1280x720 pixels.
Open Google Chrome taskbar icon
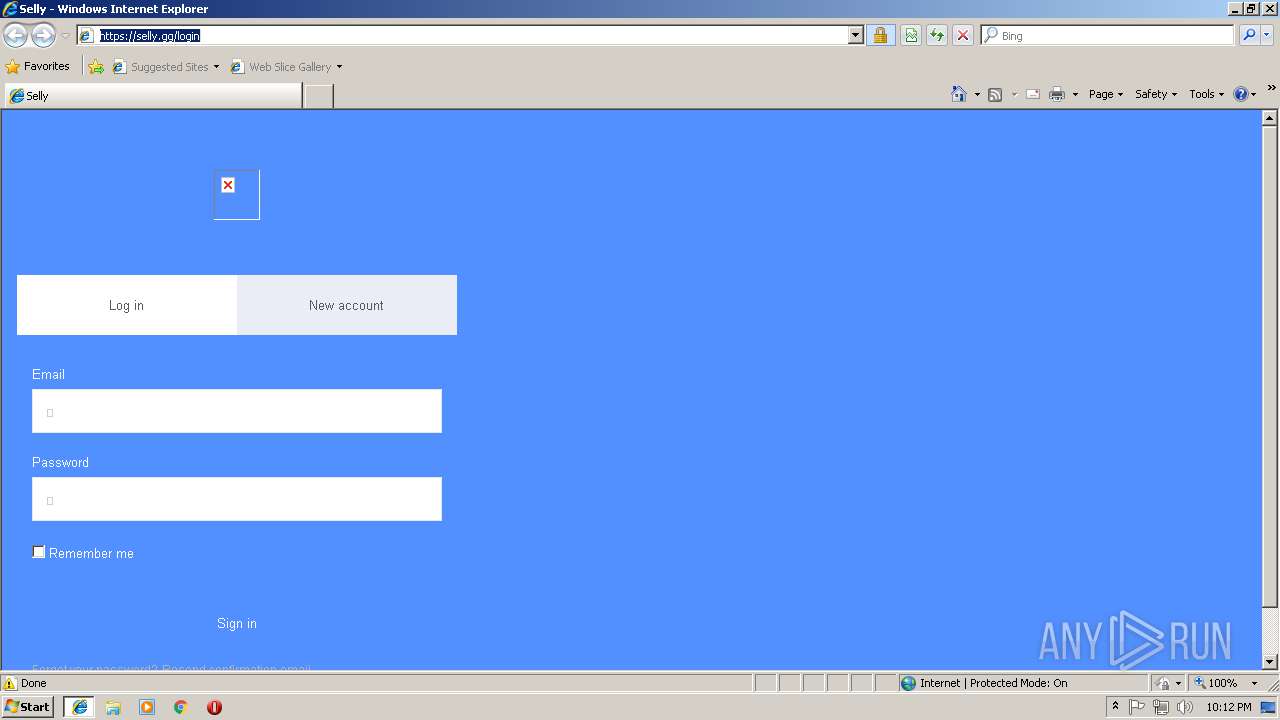pos(181,707)
